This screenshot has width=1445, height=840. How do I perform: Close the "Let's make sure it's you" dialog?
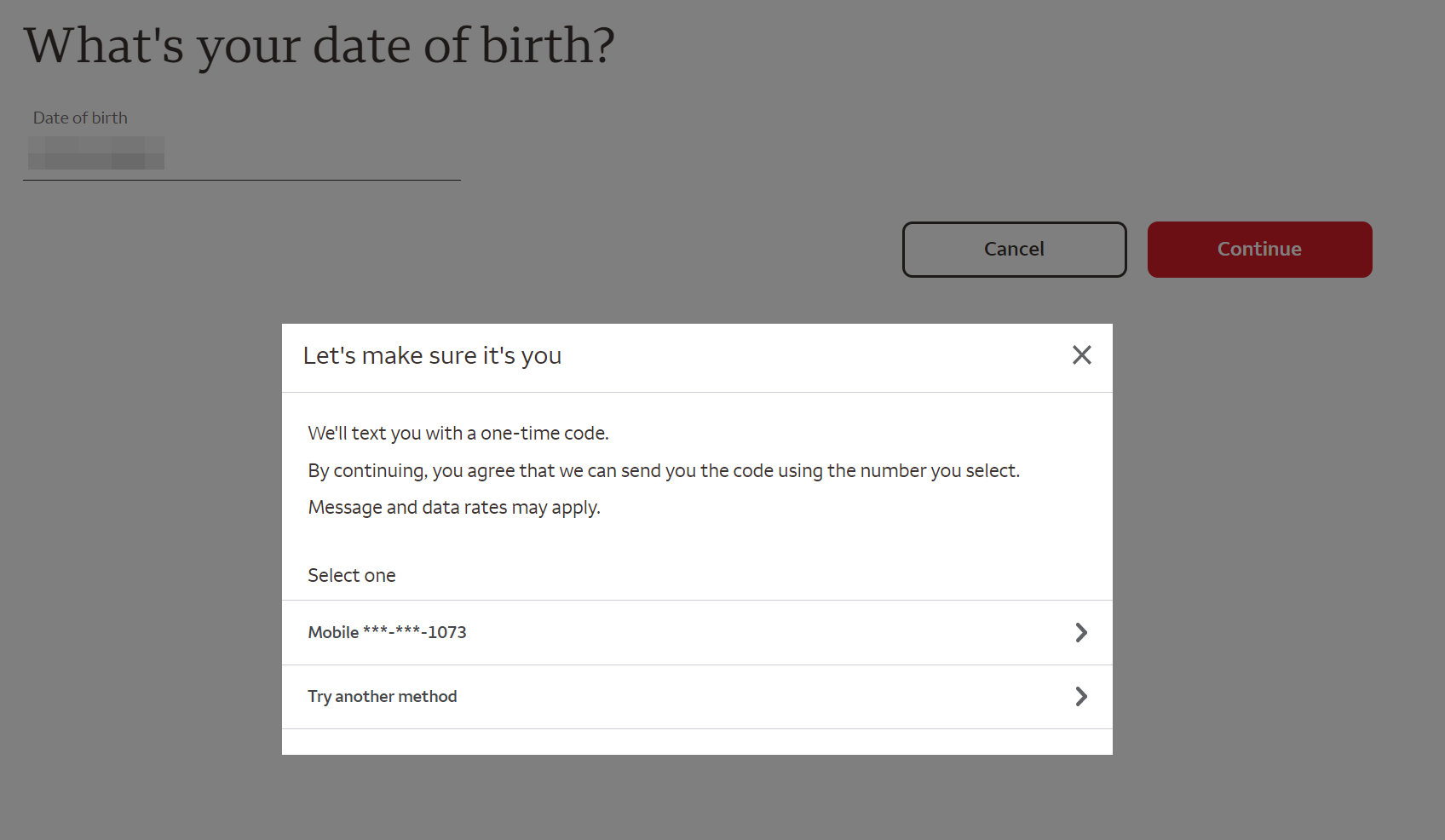tap(1081, 355)
